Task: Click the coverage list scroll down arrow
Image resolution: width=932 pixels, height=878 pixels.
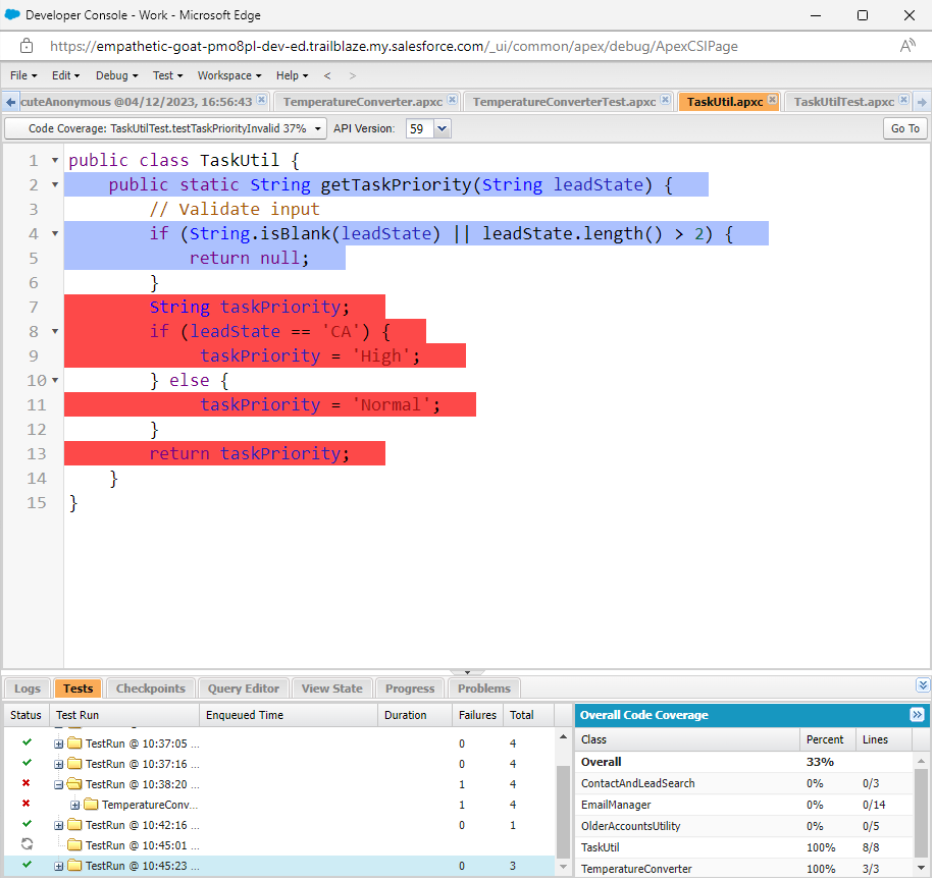Action: coord(921,868)
